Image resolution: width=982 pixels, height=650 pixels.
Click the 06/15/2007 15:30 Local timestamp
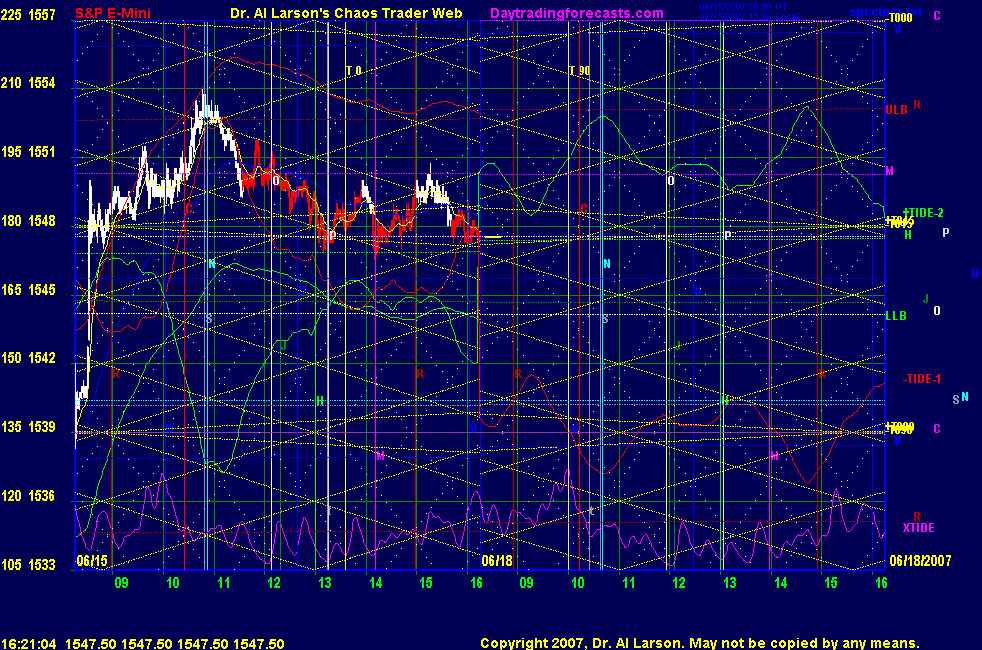[x=748, y=17]
